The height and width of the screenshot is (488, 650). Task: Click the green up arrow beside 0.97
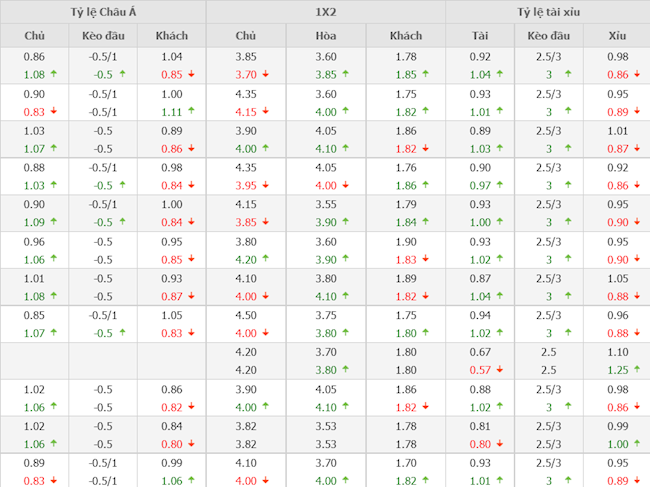506,186
